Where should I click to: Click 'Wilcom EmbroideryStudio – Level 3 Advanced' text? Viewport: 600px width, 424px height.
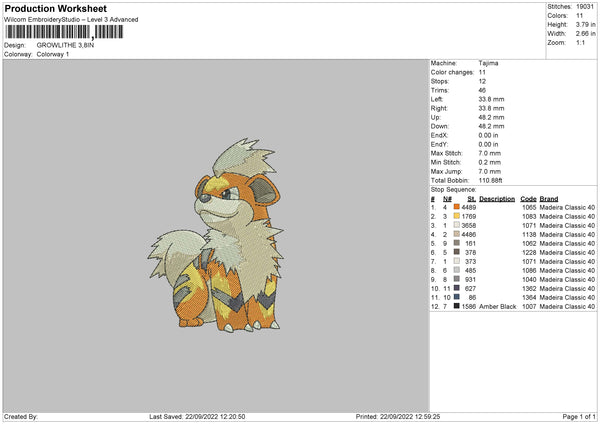pos(71,20)
